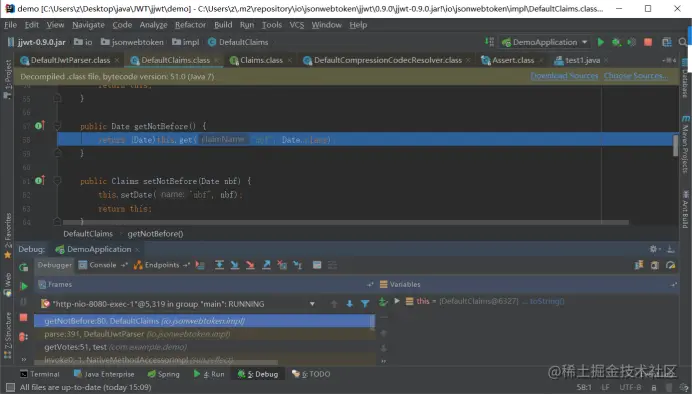Click the Drop Frame icon
Viewport: 692px width, 394px height.
tap(282, 265)
